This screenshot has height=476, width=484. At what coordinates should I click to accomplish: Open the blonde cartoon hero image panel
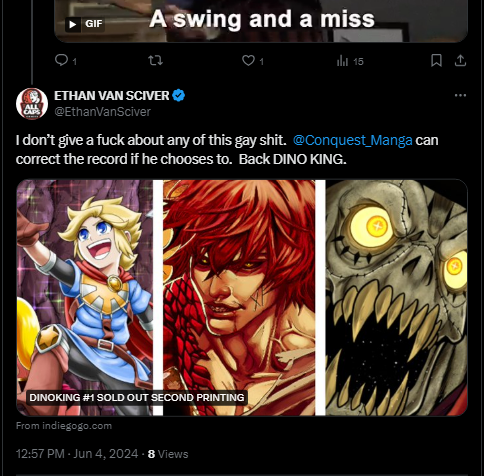point(85,297)
